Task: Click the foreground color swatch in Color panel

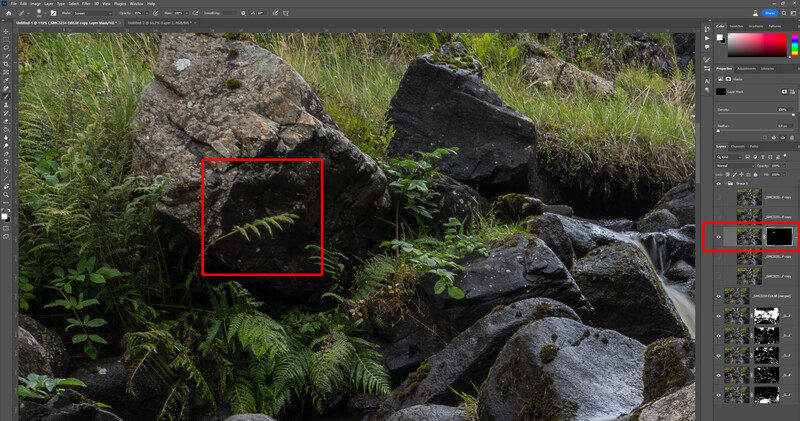Action: (x=719, y=37)
